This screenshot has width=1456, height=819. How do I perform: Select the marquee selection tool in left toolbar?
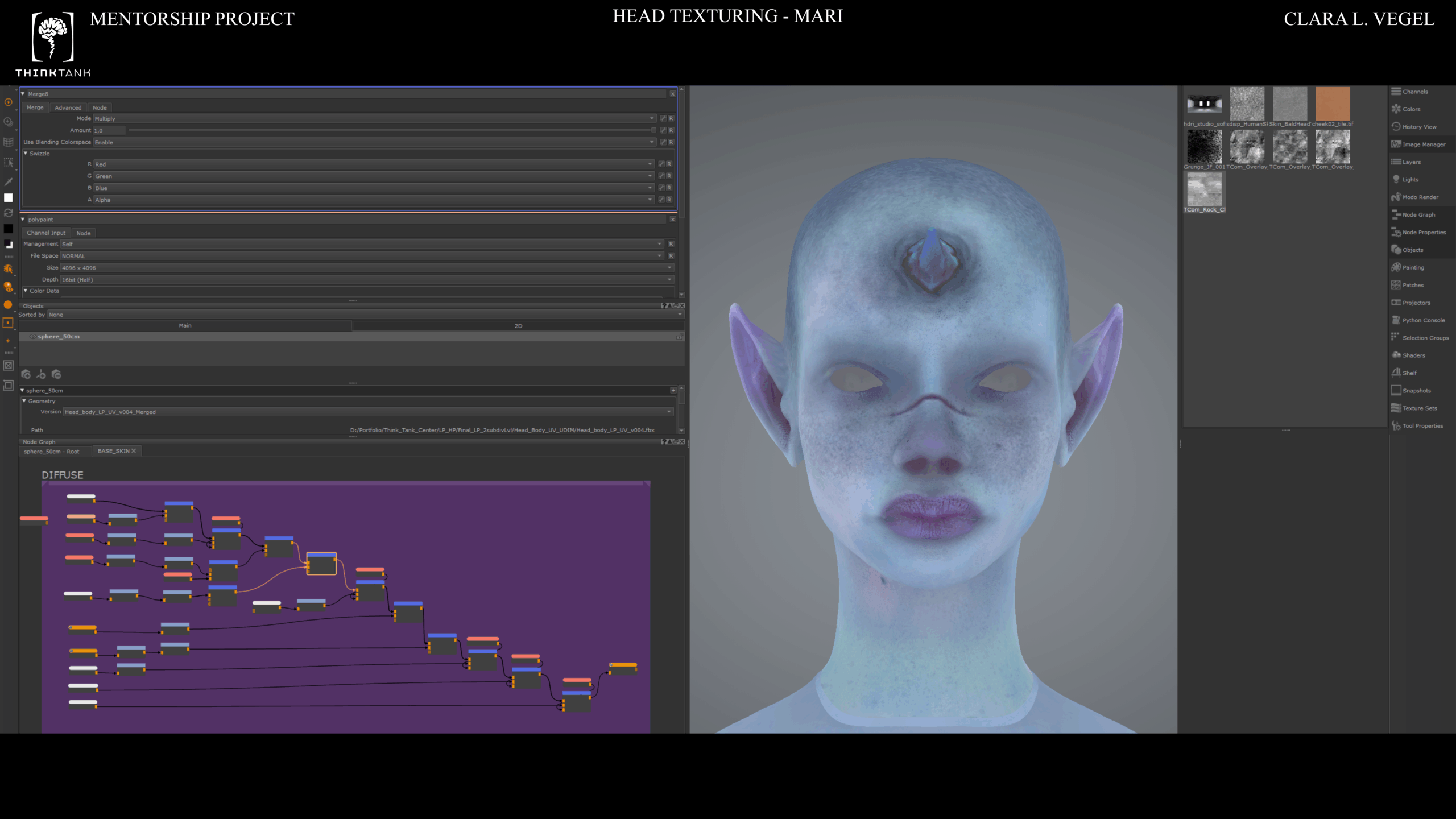click(8, 163)
